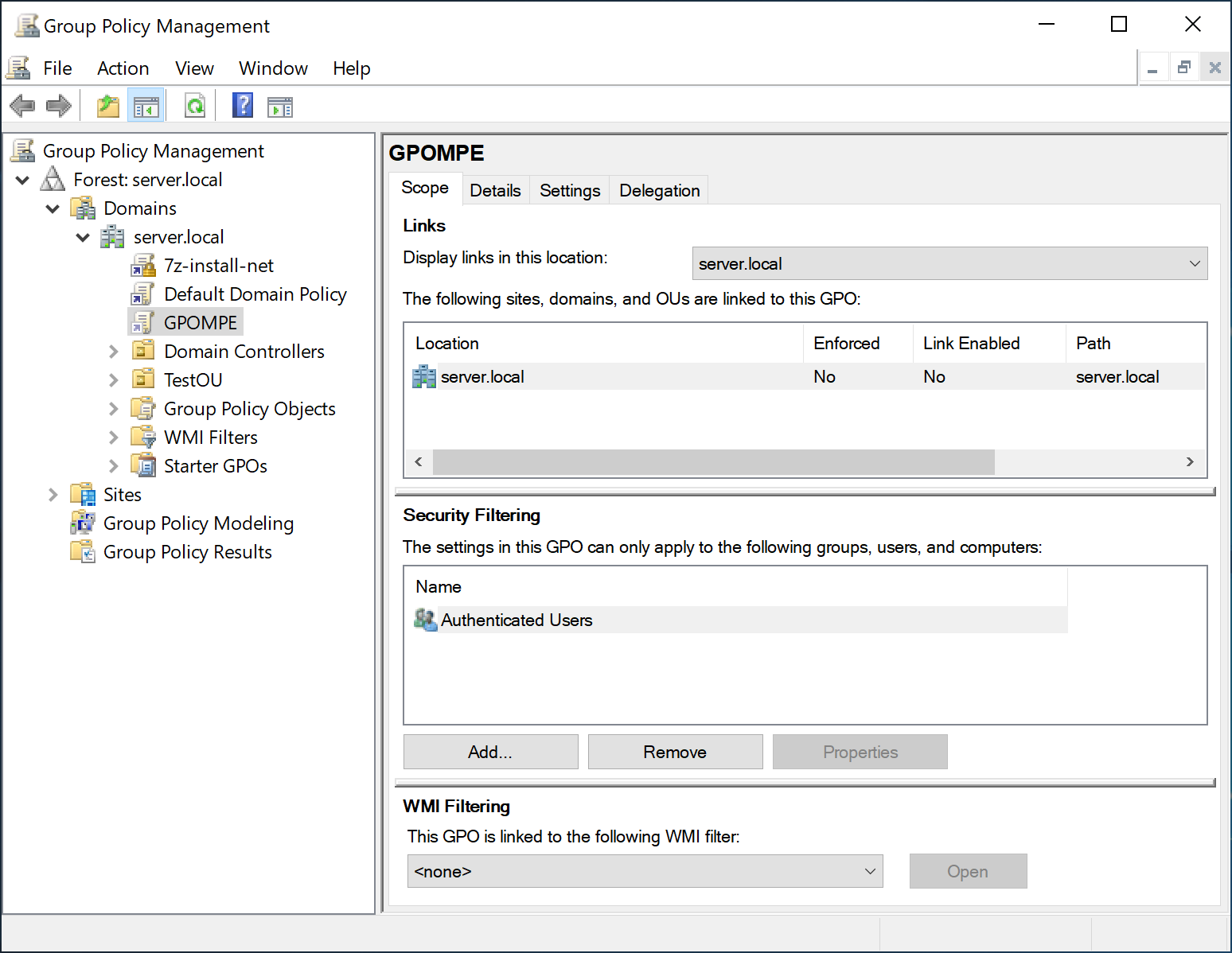This screenshot has height=953, width=1232.
Task: Toggle Show/Hide Console Tree toolbar icon
Action: [146, 106]
